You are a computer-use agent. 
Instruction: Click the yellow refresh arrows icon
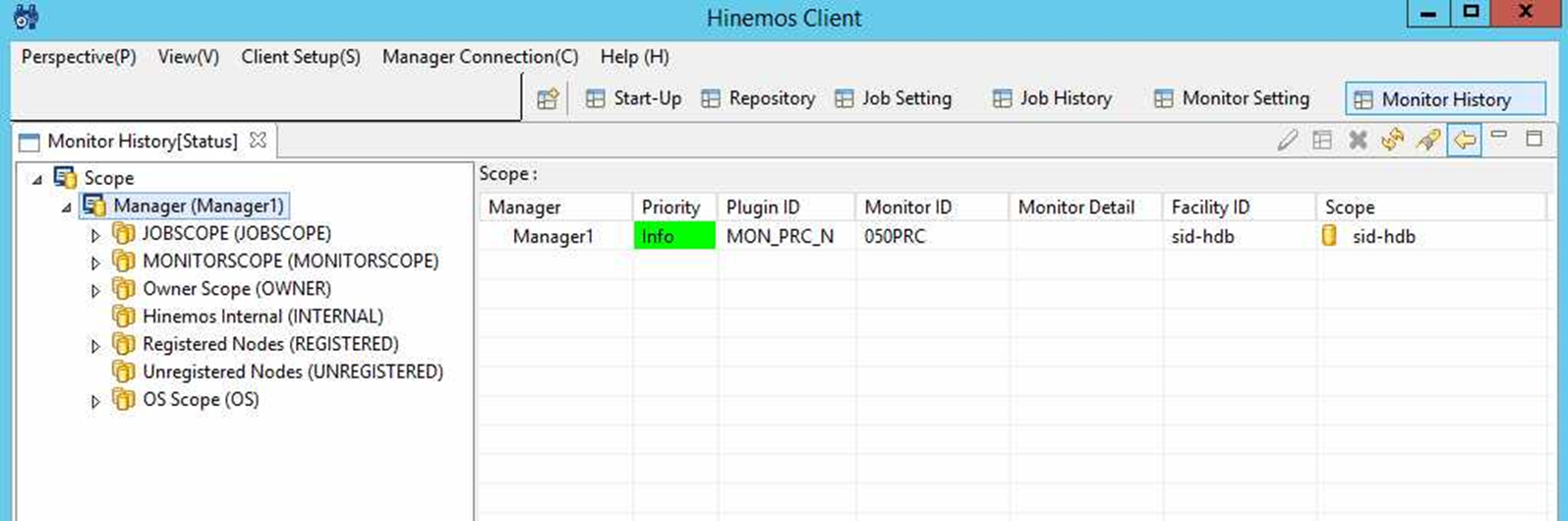1392,141
